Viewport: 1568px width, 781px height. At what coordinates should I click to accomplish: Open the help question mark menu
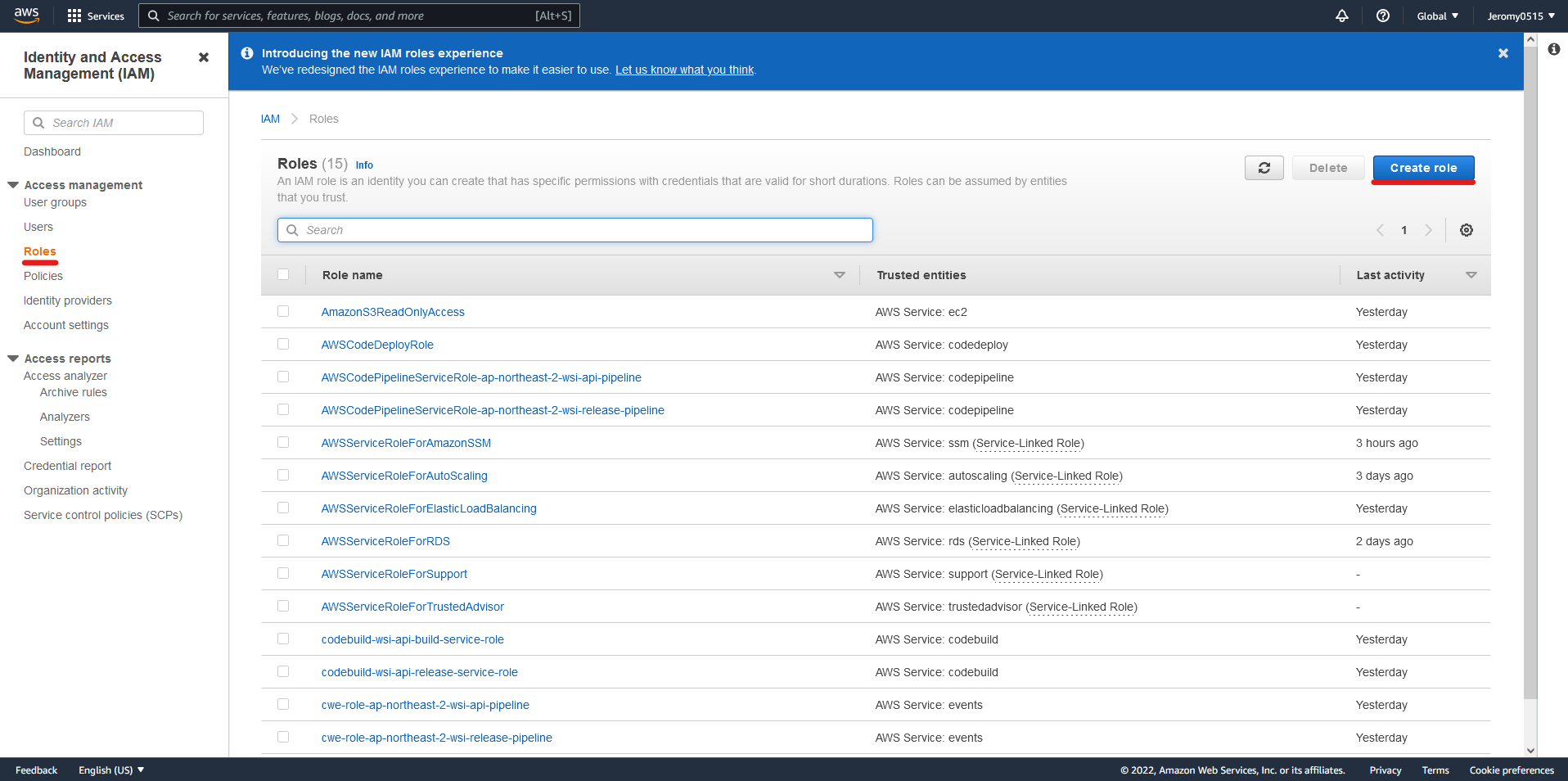click(x=1383, y=16)
